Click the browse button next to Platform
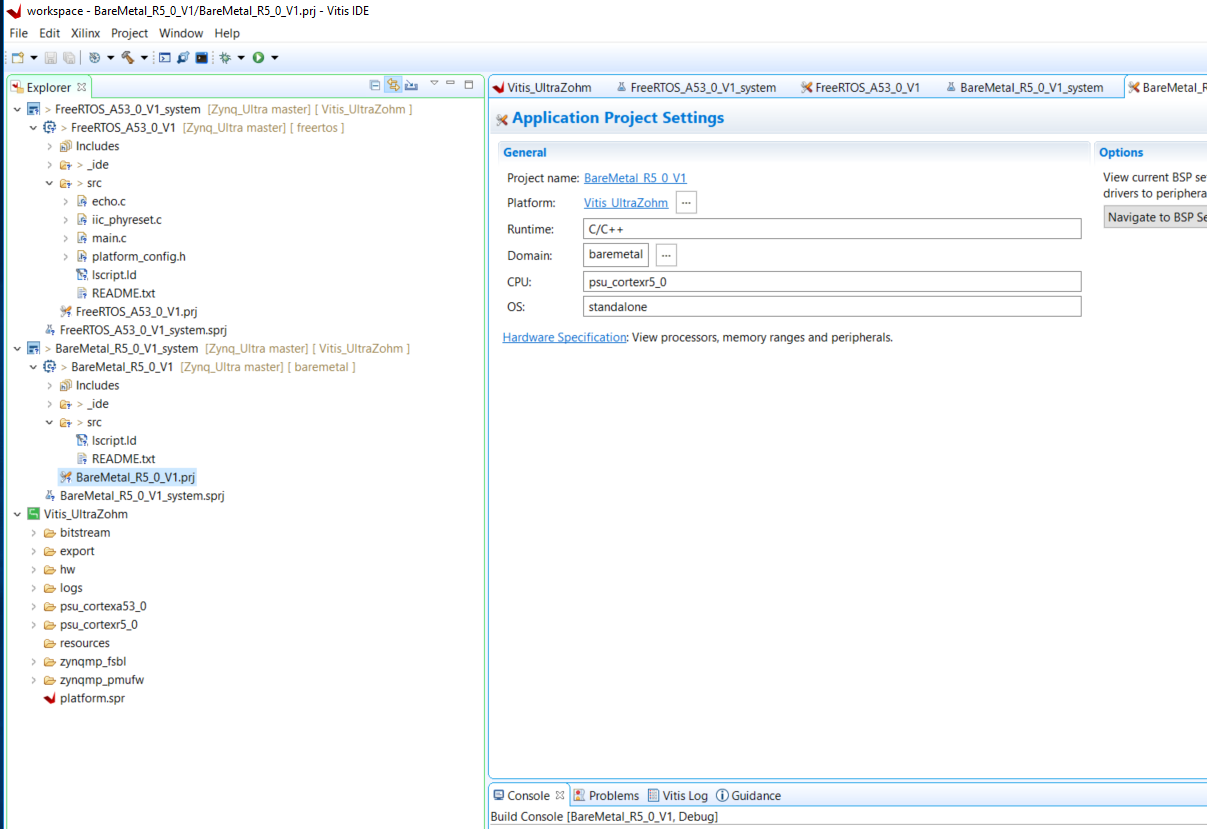The image size is (1207, 829). [686, 203]
